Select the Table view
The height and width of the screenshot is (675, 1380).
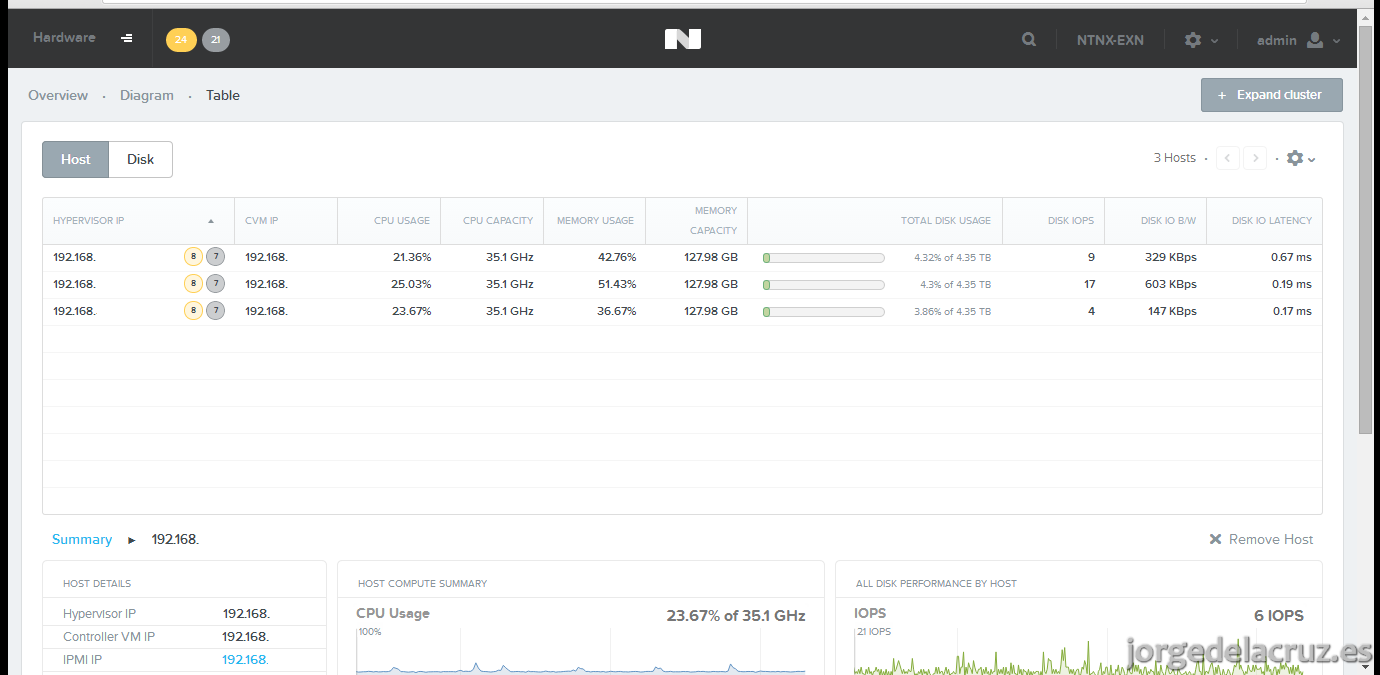click(223, 95)
